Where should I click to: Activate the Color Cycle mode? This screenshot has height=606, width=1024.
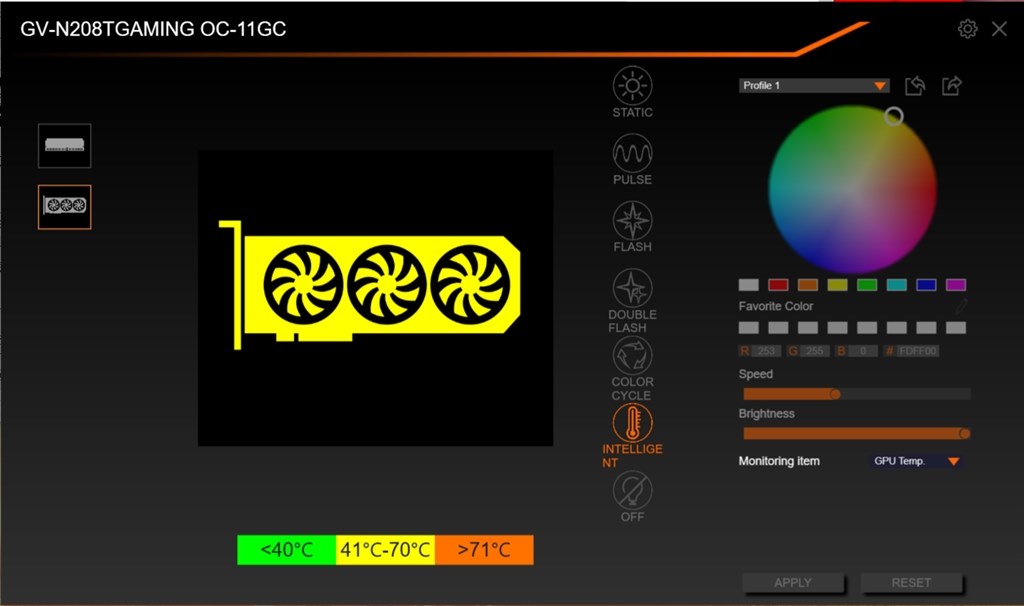(632, 355)
